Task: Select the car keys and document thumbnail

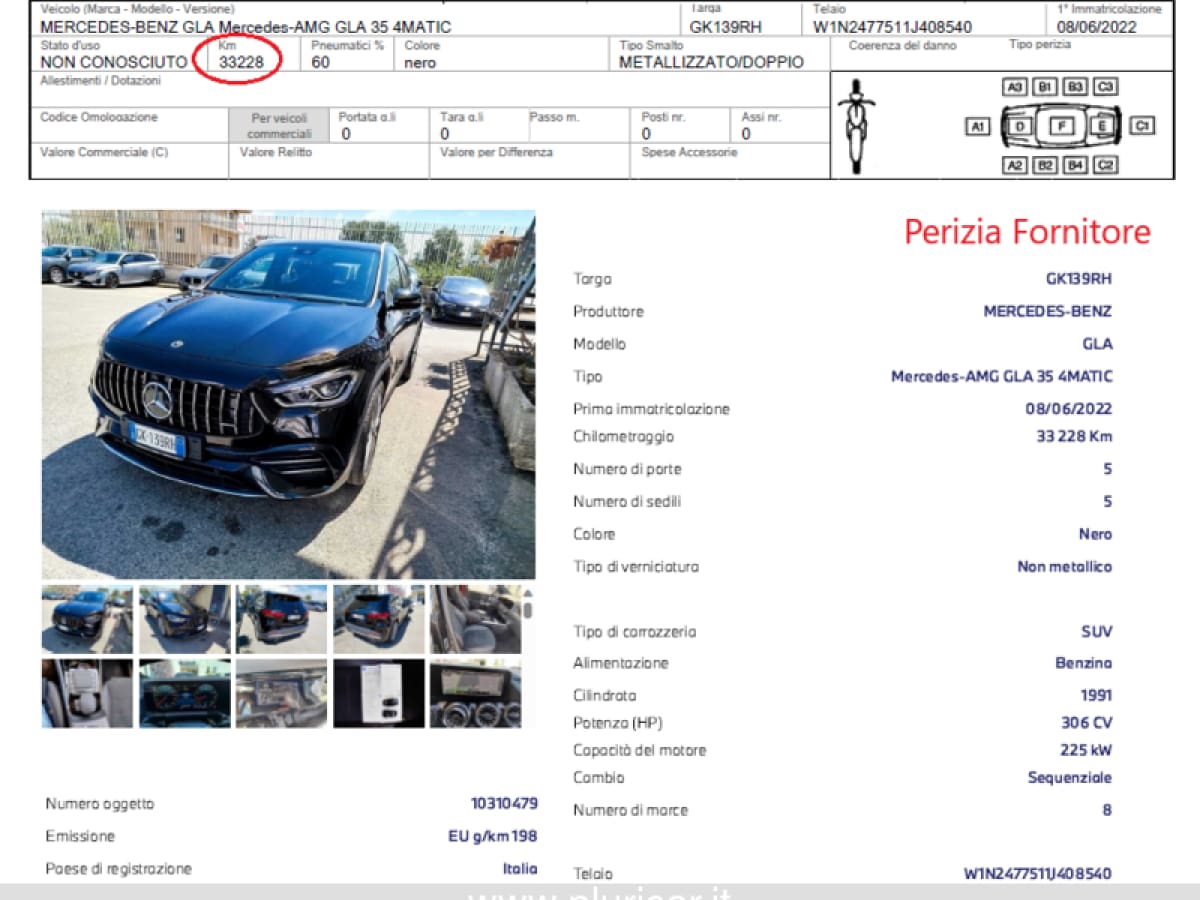Action: (378, 693)
